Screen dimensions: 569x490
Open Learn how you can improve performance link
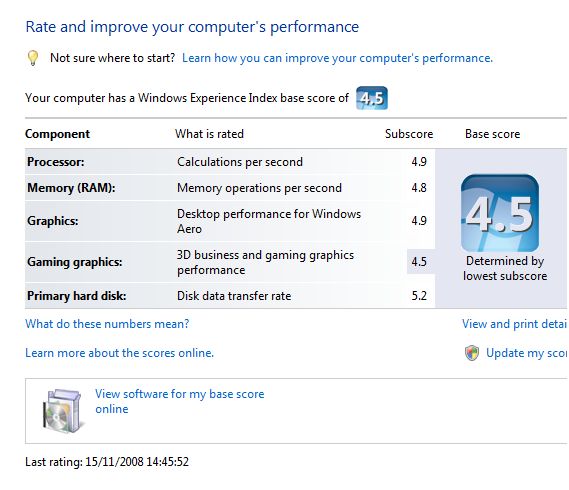tap(337, 58)
